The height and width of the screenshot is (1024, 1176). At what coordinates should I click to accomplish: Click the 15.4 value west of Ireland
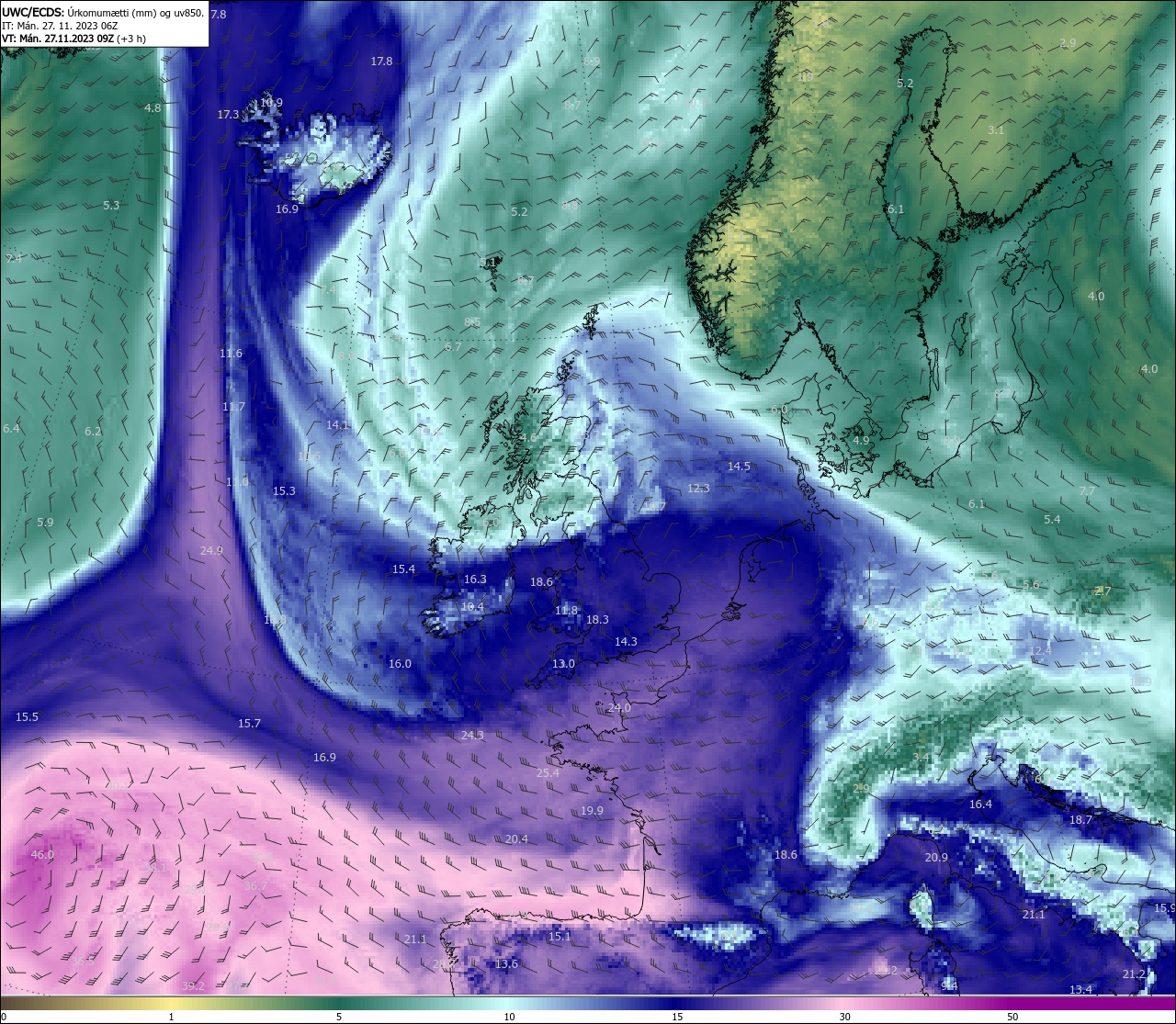403,569
